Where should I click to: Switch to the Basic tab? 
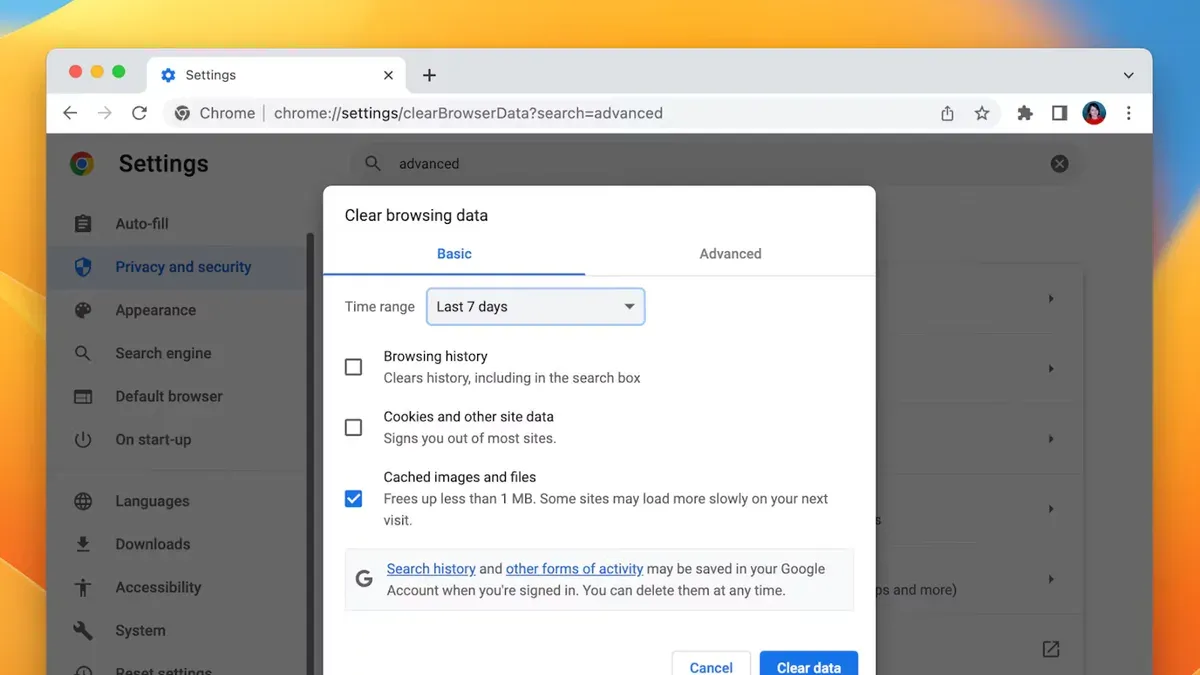tap(454, 254)
